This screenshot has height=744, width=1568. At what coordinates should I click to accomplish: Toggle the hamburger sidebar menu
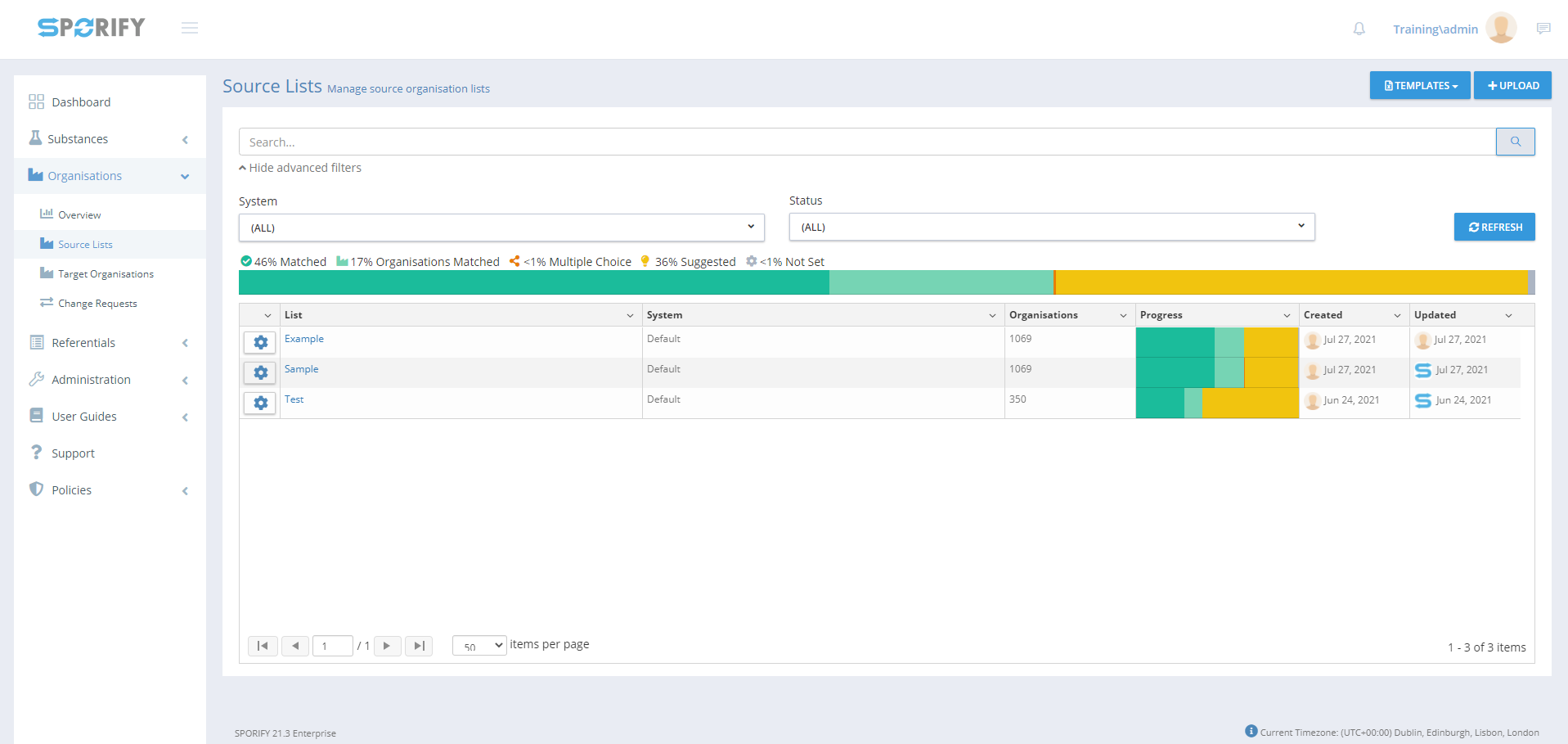190,28
